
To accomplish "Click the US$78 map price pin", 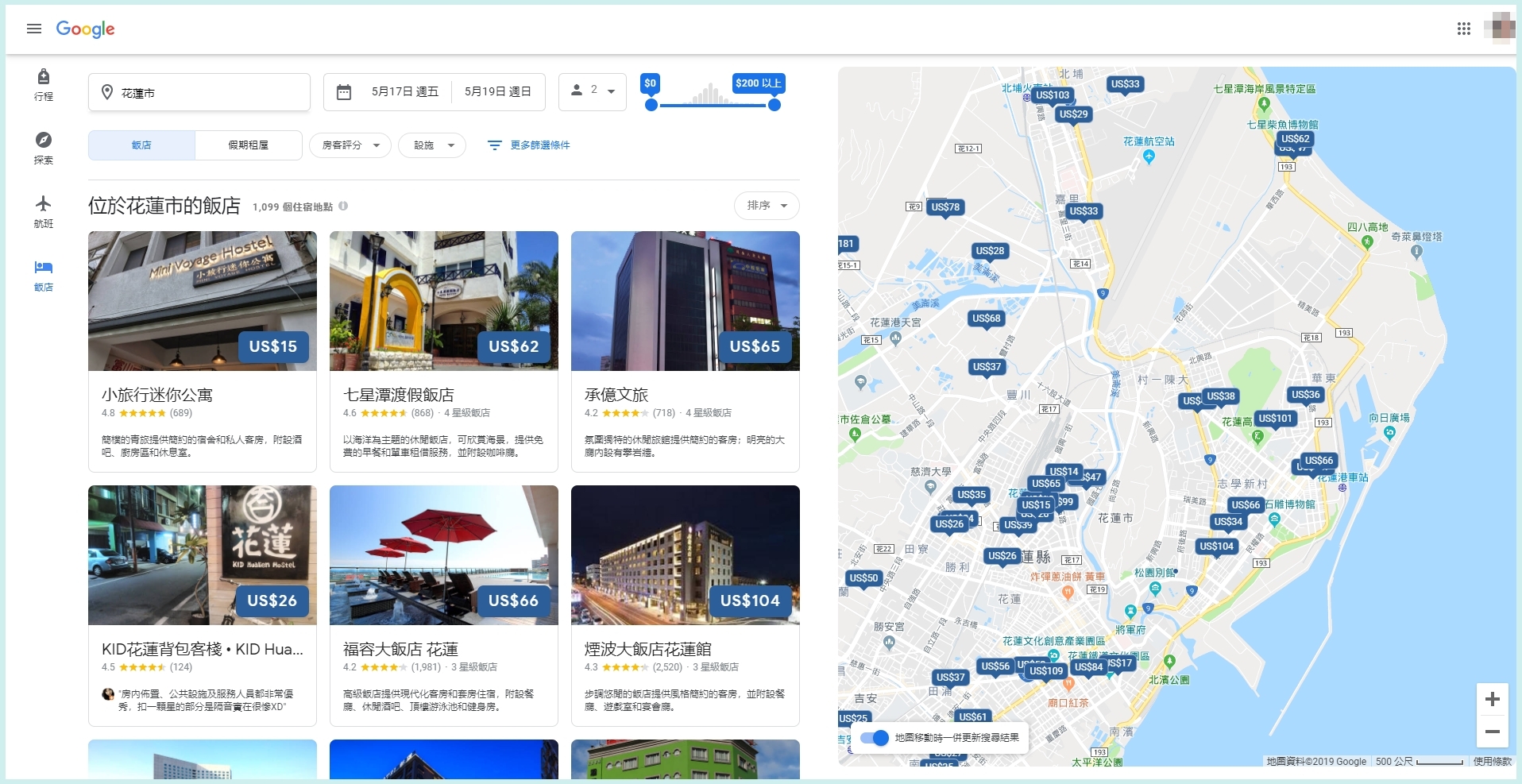I will 945,207.
